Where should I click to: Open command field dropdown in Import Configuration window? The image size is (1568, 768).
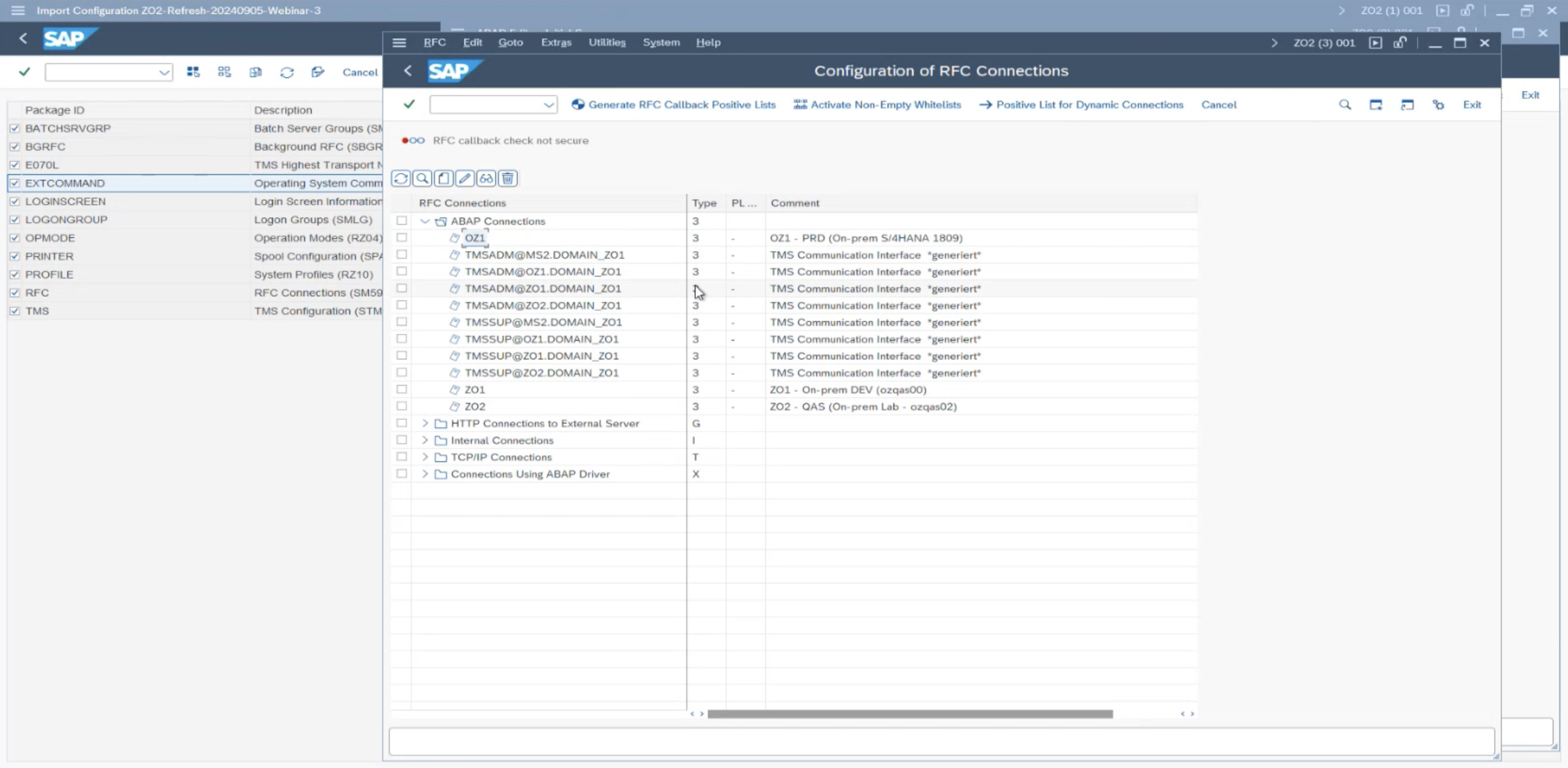[x=164, y=72]
